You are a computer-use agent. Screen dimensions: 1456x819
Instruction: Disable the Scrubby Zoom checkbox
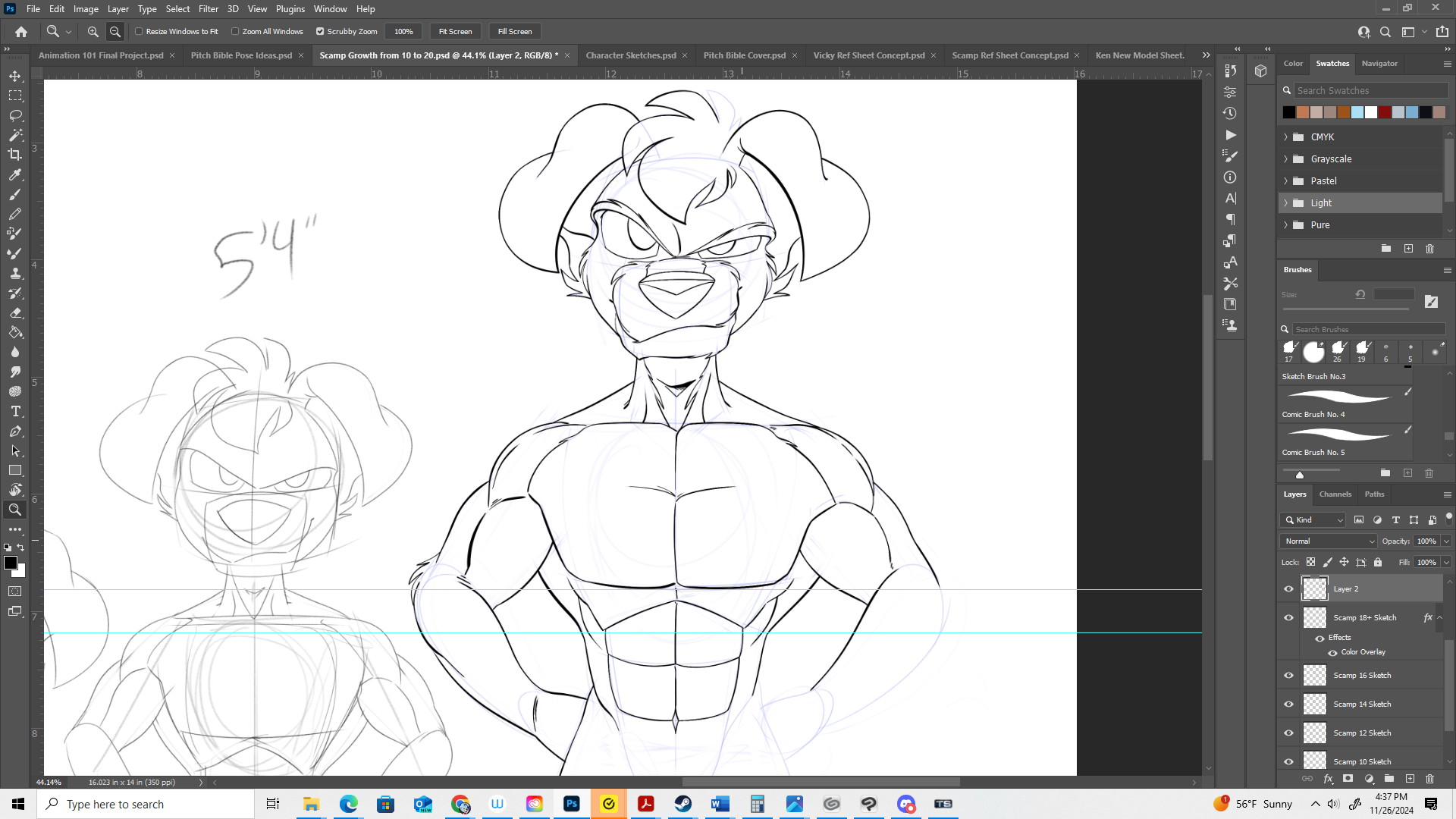coord(320,32)
